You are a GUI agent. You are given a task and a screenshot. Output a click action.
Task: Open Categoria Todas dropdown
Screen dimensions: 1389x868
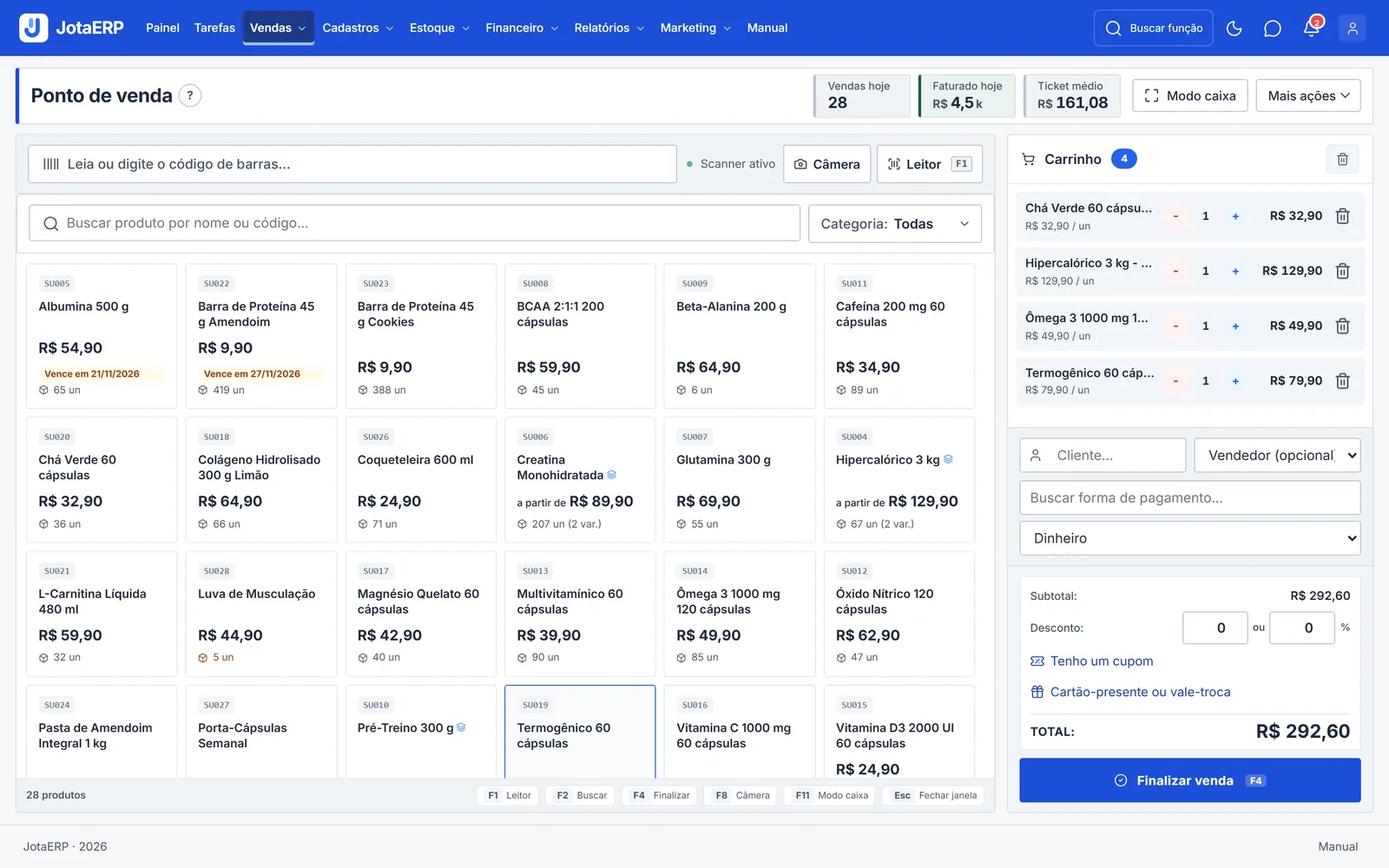point(894,224)
